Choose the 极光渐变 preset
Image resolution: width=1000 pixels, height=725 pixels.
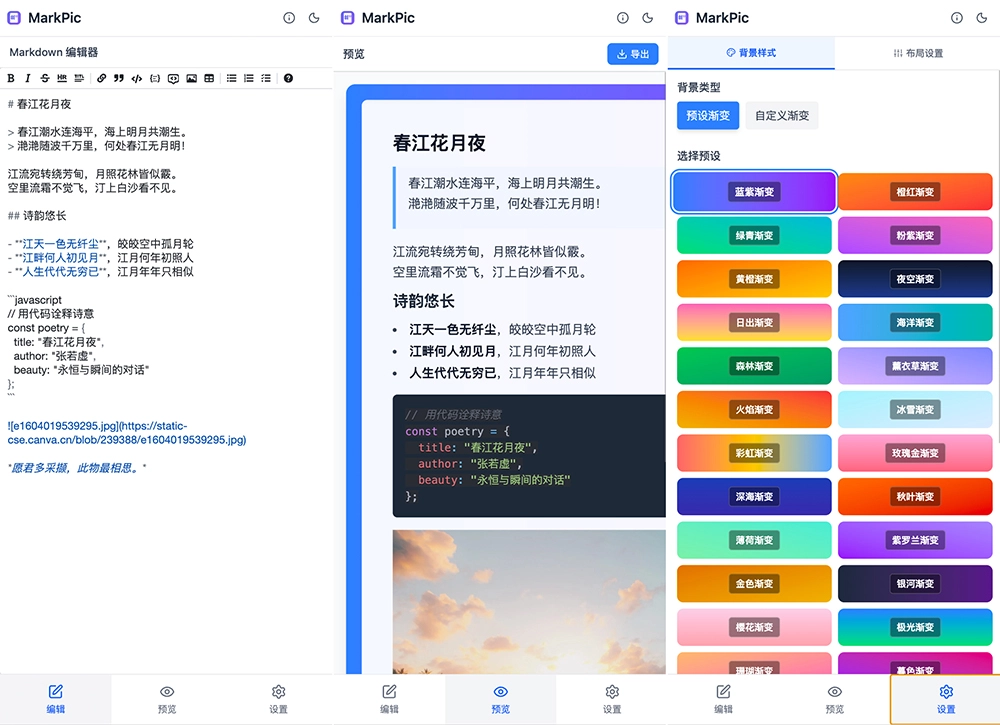915,627
